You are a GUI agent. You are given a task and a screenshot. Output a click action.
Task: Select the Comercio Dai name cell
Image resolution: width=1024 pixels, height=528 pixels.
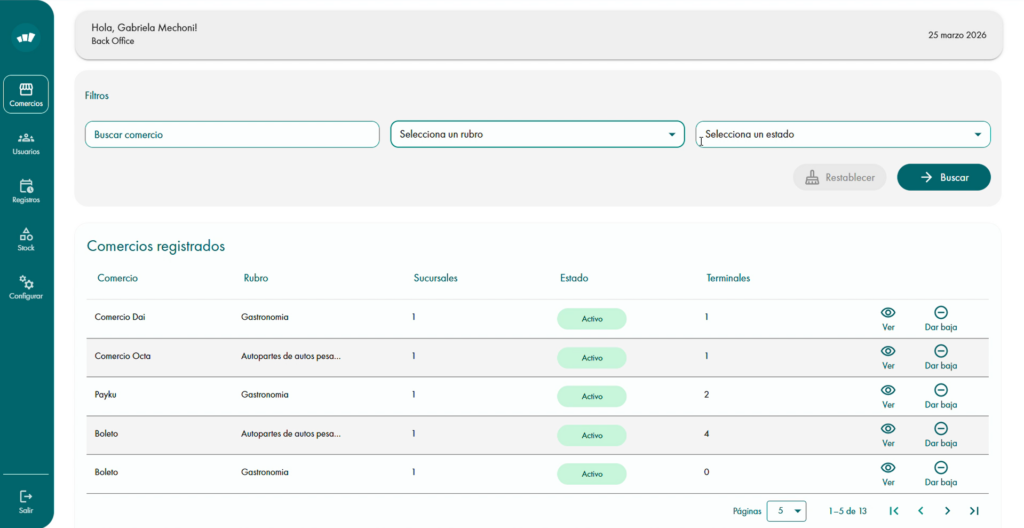(x=120, y=317)
